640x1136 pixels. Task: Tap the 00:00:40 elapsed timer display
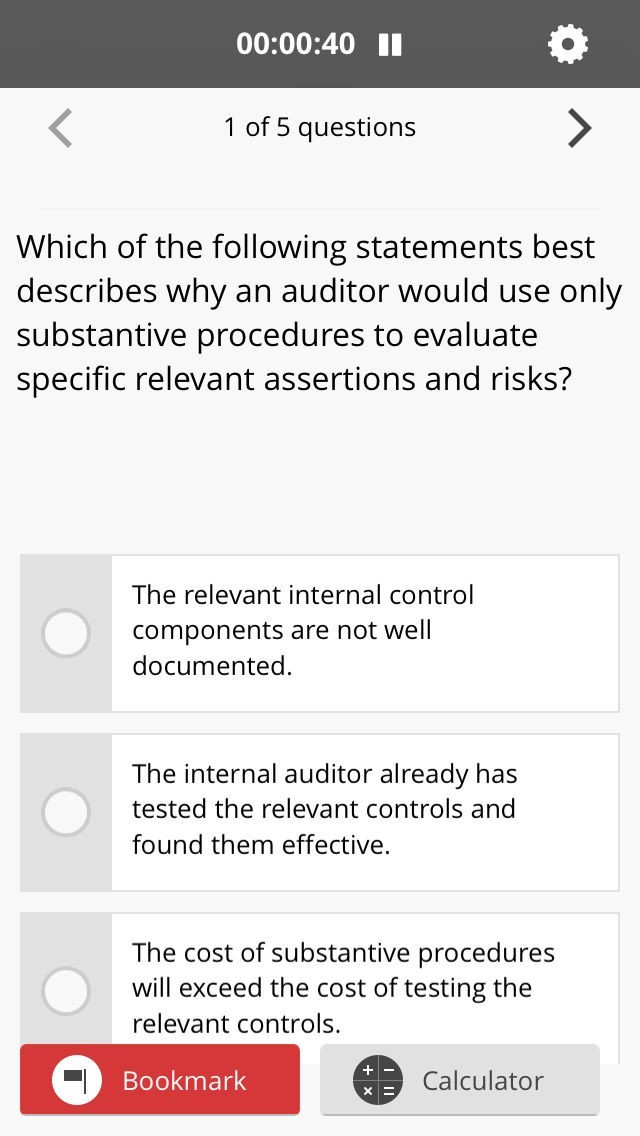click(x=295, y=44)
